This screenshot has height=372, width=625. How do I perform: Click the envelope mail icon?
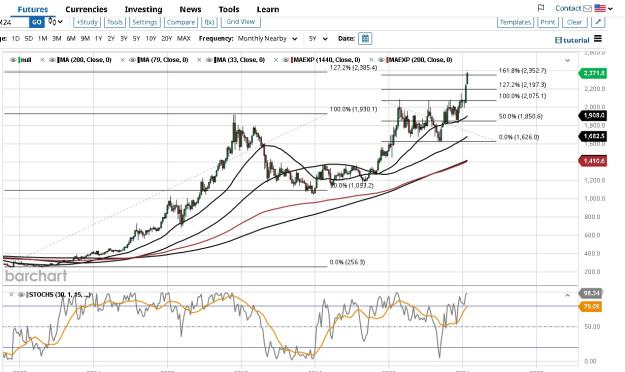[x=587, y=8]
